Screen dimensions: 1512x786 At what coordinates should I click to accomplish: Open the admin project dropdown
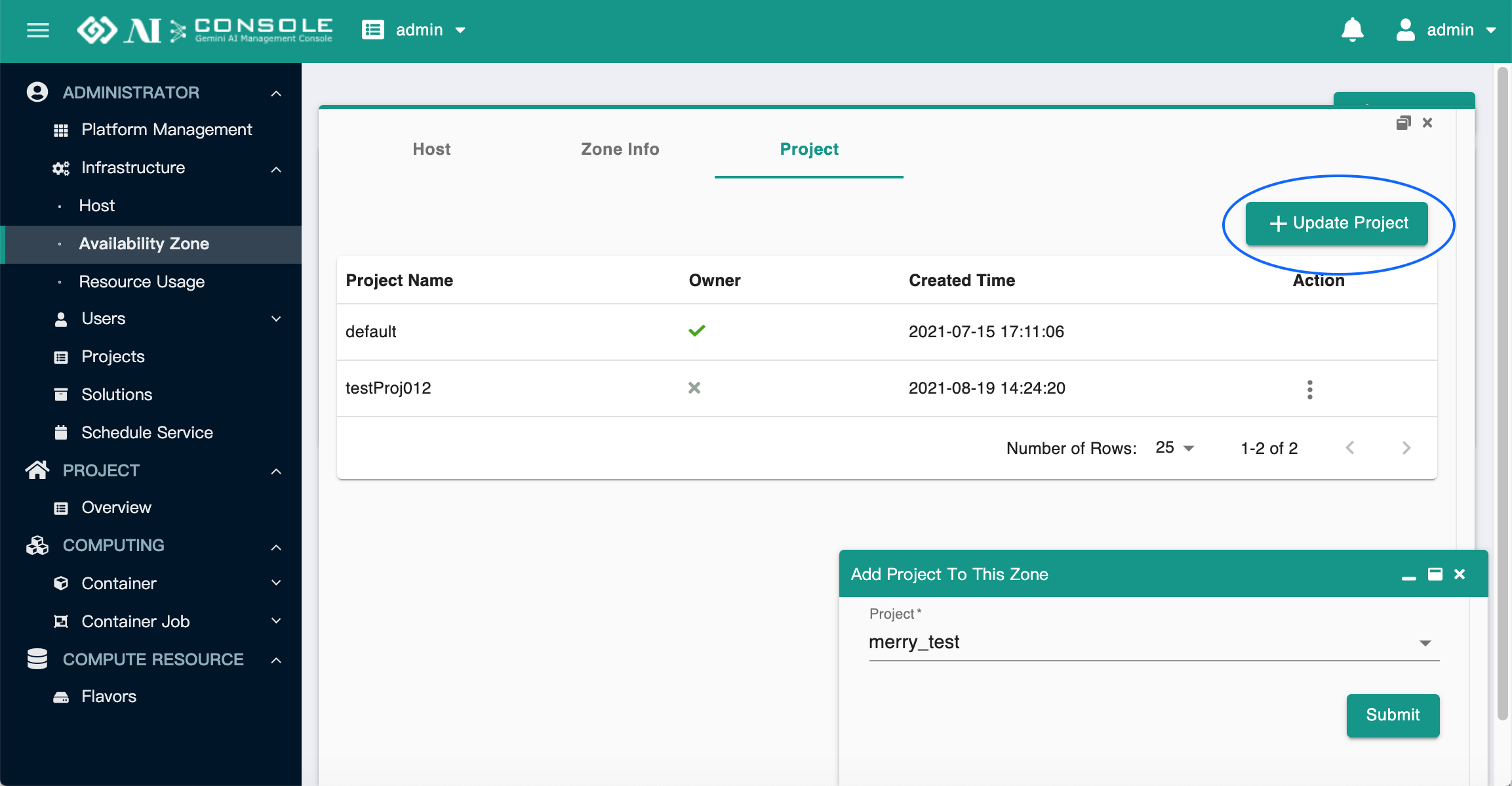click(x=430, y=30)
